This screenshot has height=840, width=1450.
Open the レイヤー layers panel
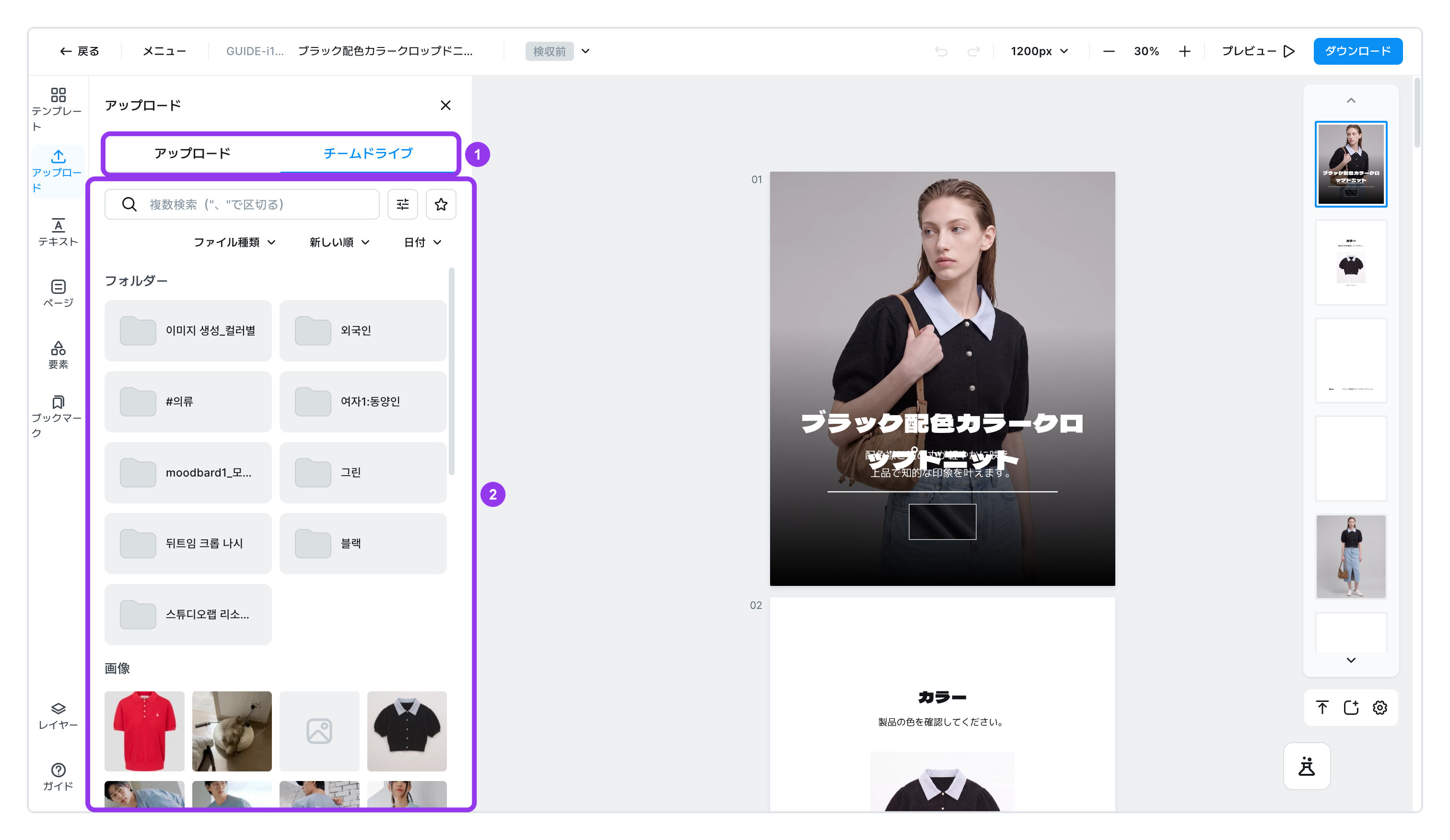pyautogui.click(x=58, y=716)
